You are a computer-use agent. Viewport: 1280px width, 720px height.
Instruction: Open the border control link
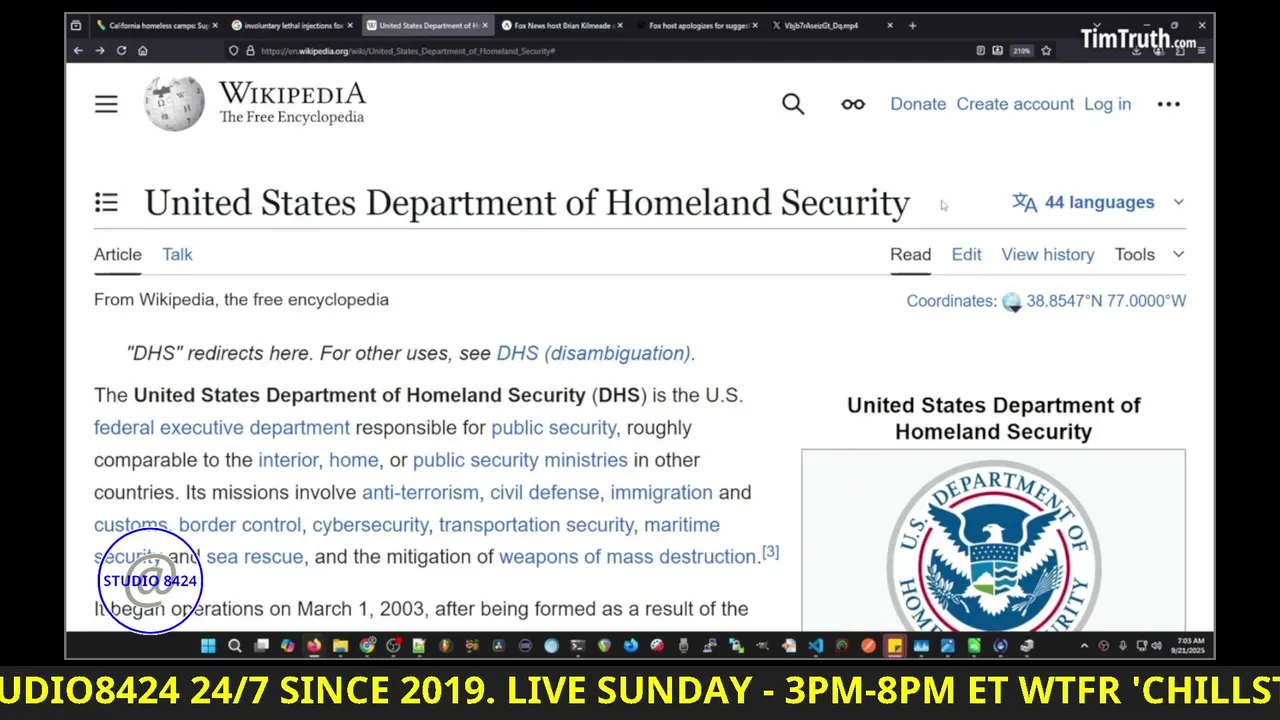[240, 525]
